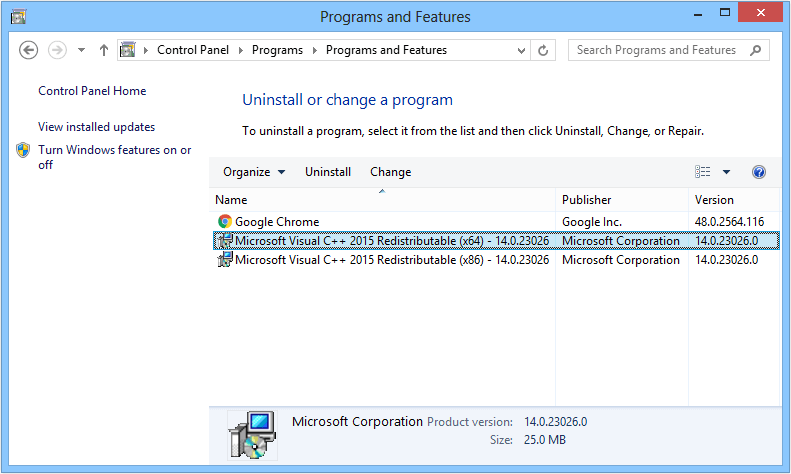
Task: Focus the Search Programs and Features box
Action: point(668,50)
